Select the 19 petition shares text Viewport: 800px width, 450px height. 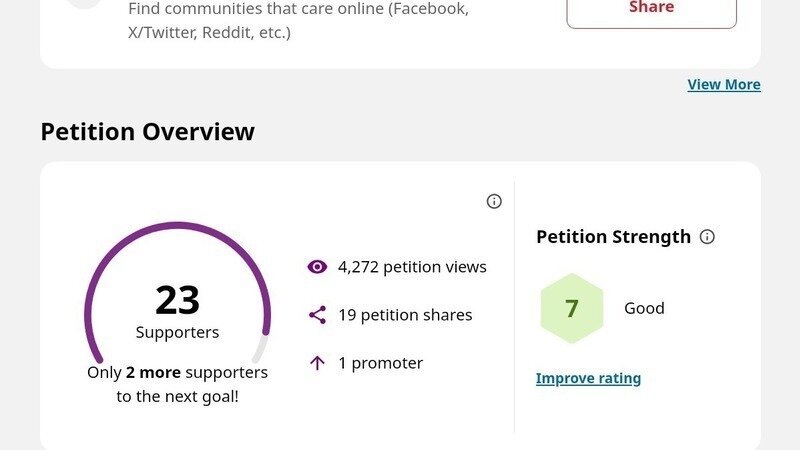point(405,315)
